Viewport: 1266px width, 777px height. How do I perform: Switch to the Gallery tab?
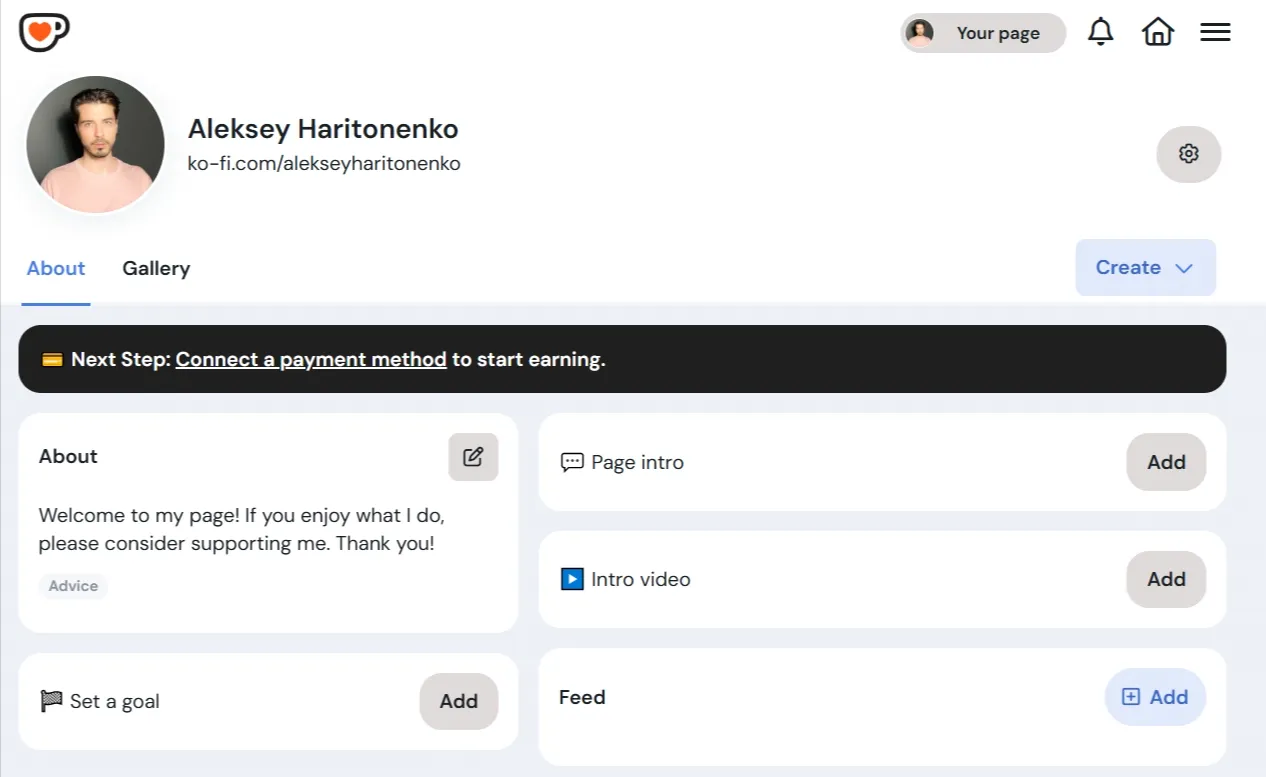tap(156, 268)
